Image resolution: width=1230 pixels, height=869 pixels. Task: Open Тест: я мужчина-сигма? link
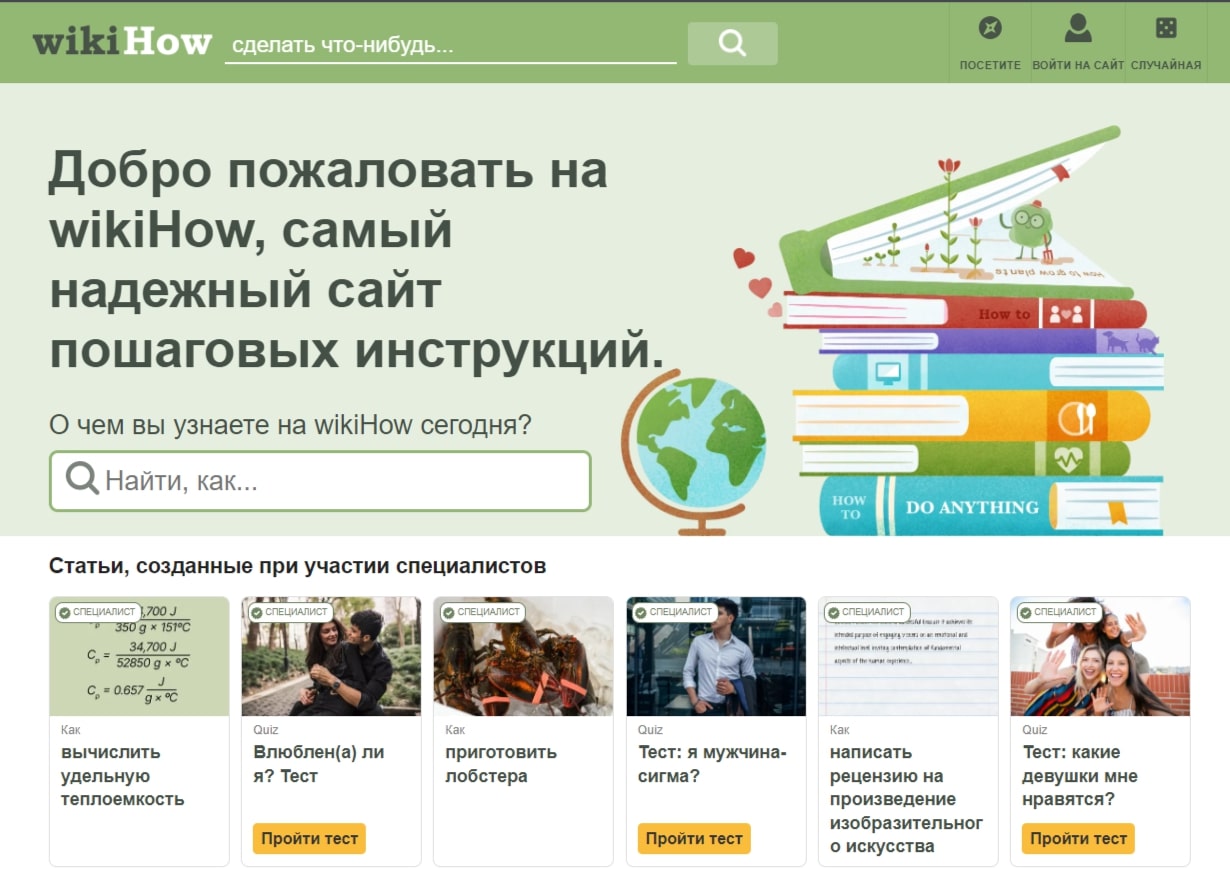coord(713,764)
